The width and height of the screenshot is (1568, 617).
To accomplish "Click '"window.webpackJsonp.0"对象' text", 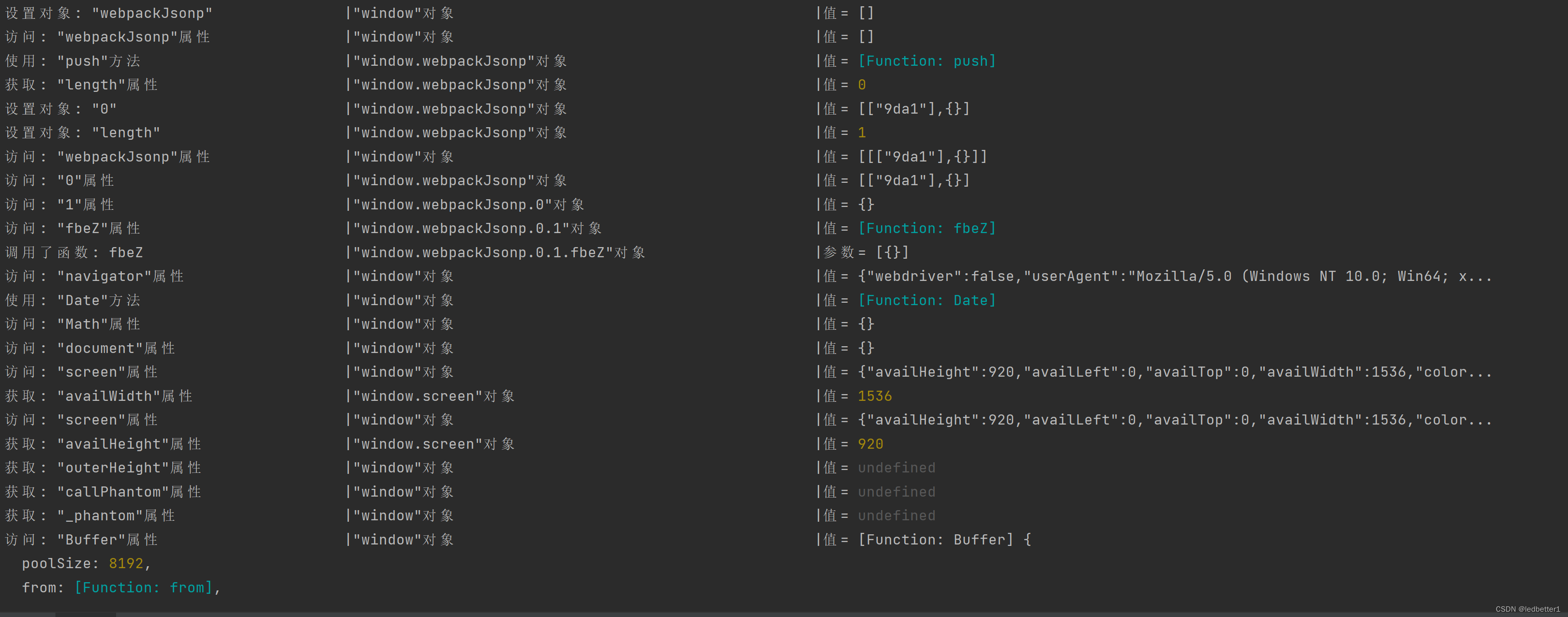I will 469,205.
